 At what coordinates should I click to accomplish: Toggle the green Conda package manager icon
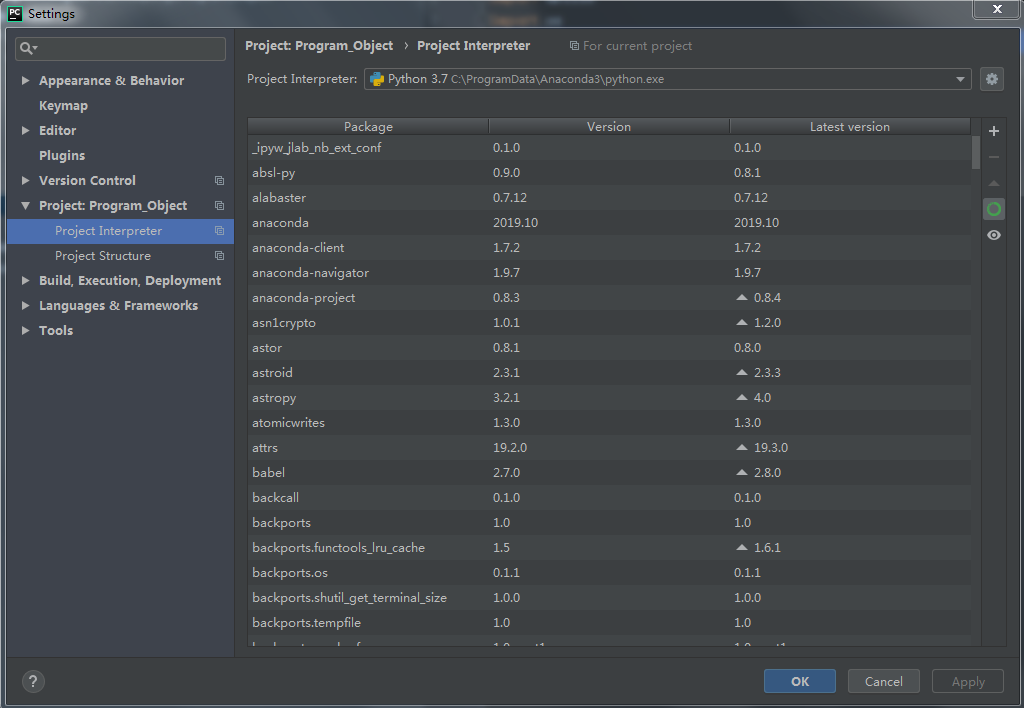[994, 209]
